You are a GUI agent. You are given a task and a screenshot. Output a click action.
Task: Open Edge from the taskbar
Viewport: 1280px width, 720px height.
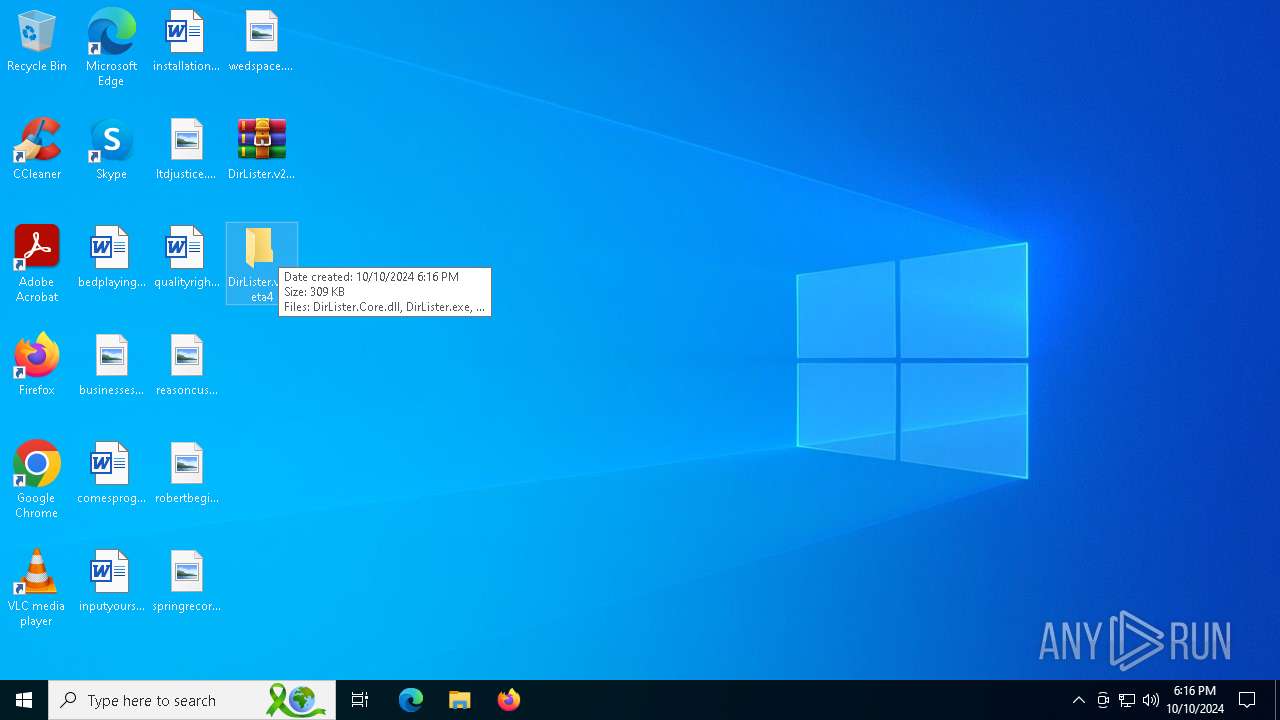(411, 700)
